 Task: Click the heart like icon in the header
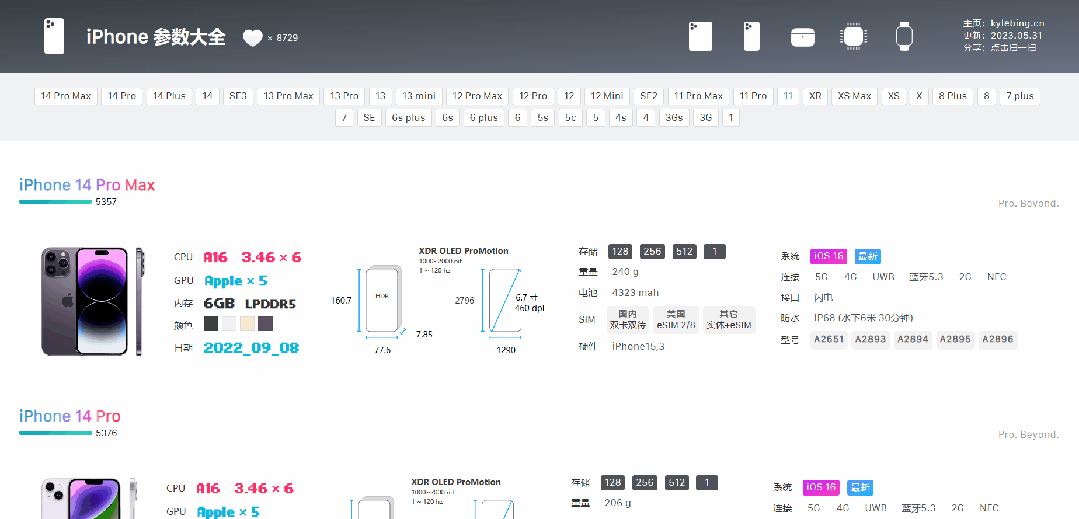[x=253, y=38]
